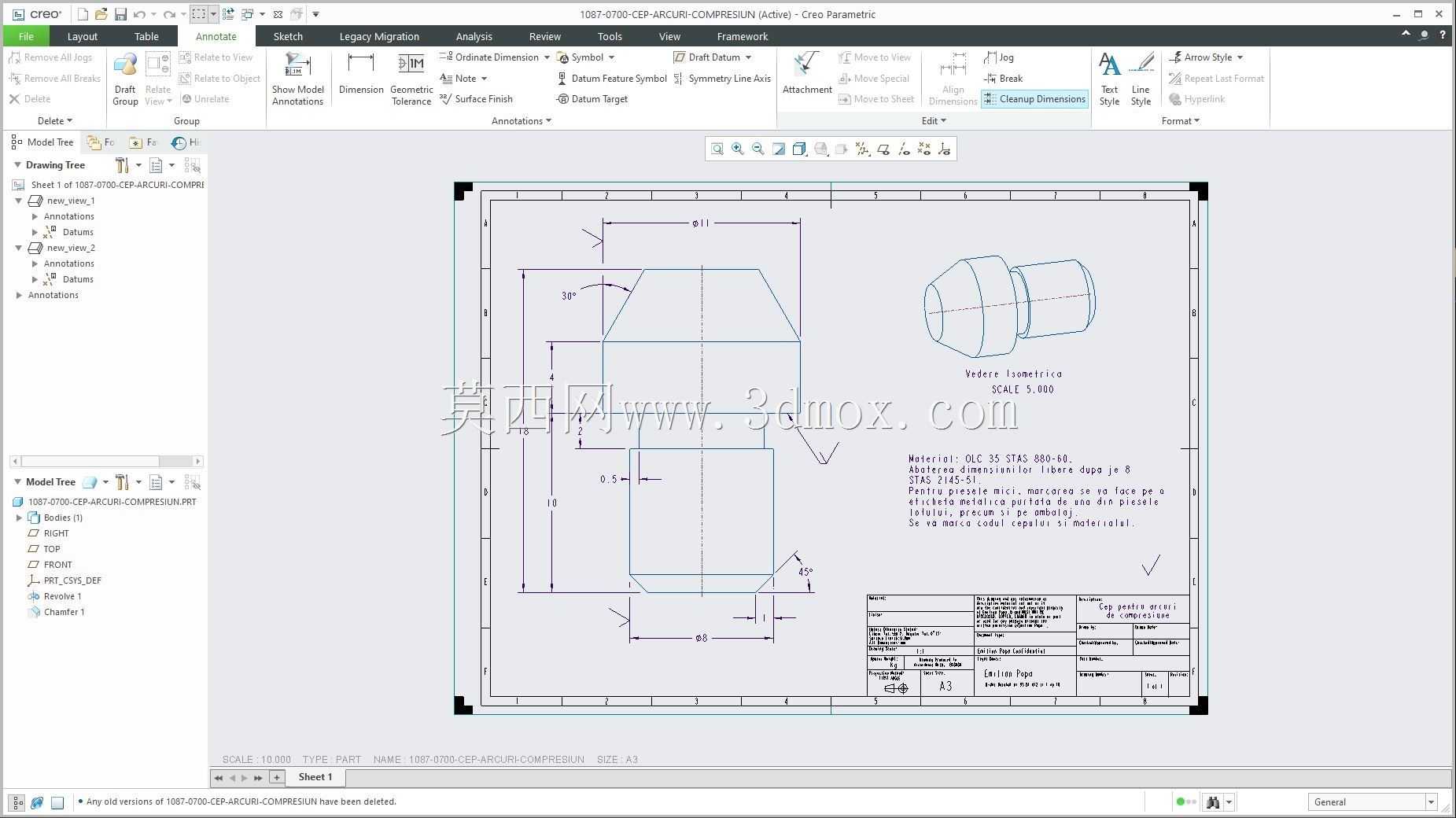This screenshot has height=818, width=1456.
Task: Click the Find binoculars icon in status bar
Action: click(1213, 802)
